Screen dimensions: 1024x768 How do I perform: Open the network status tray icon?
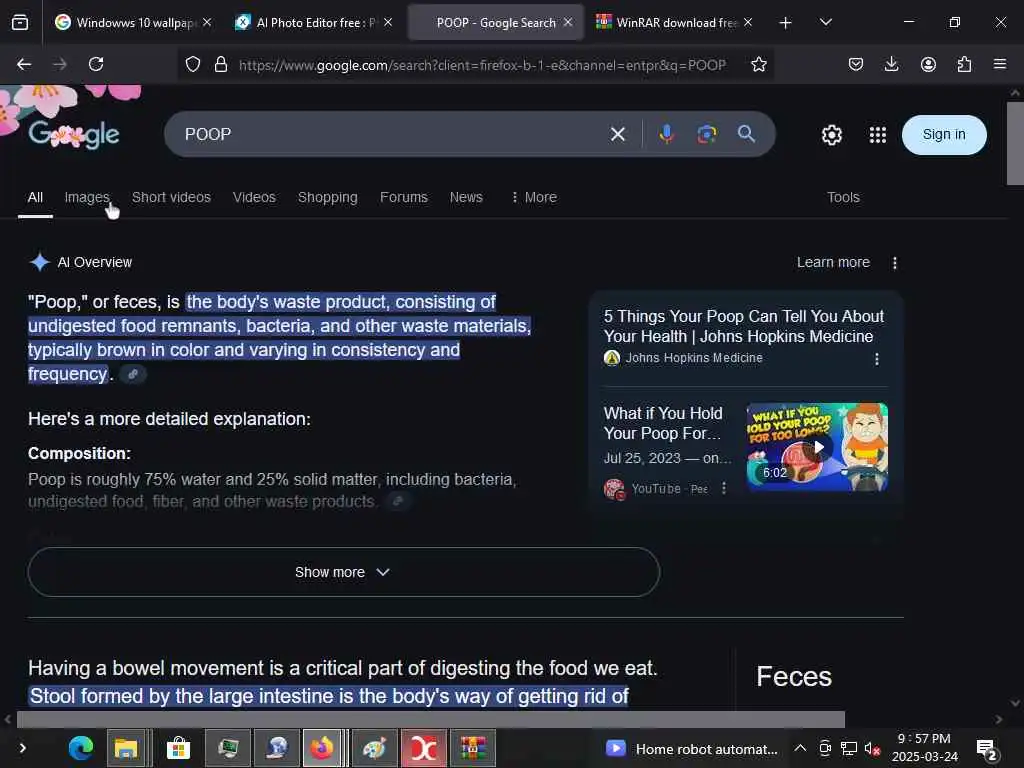(x=848, y=748)
